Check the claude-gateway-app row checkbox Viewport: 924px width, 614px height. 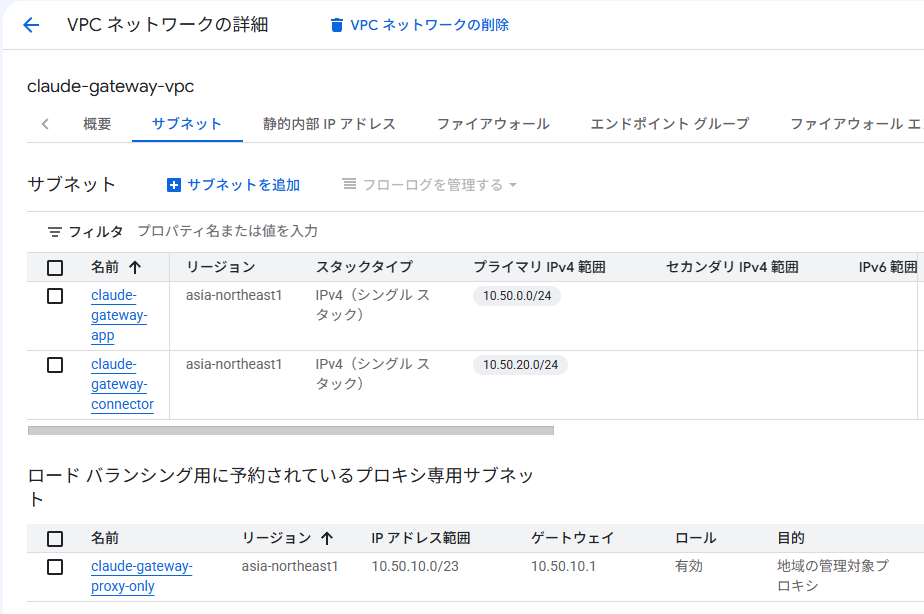[x=55, y=296]
